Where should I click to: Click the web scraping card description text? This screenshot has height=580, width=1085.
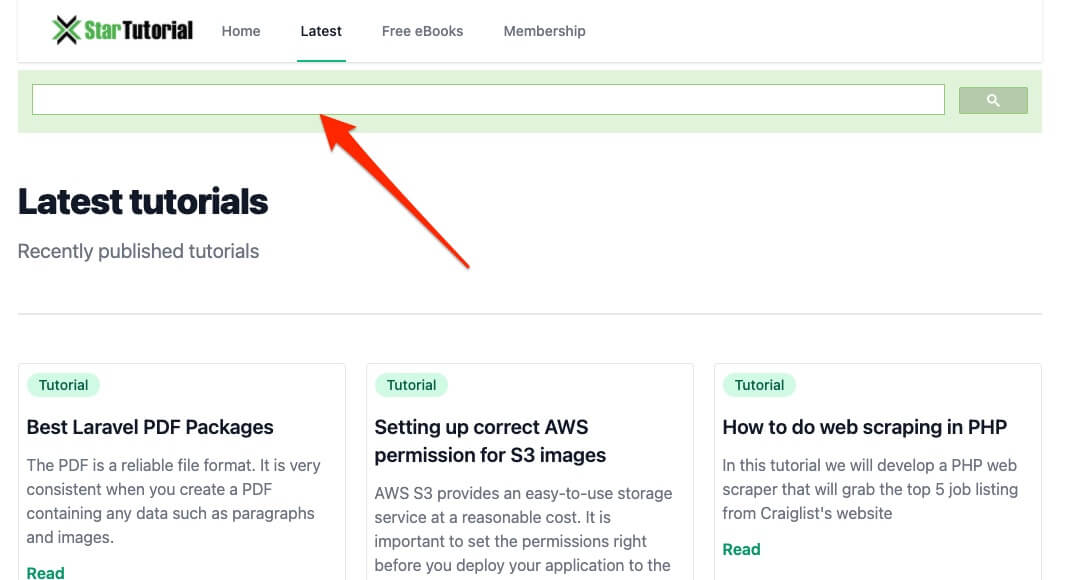point(870,489)
